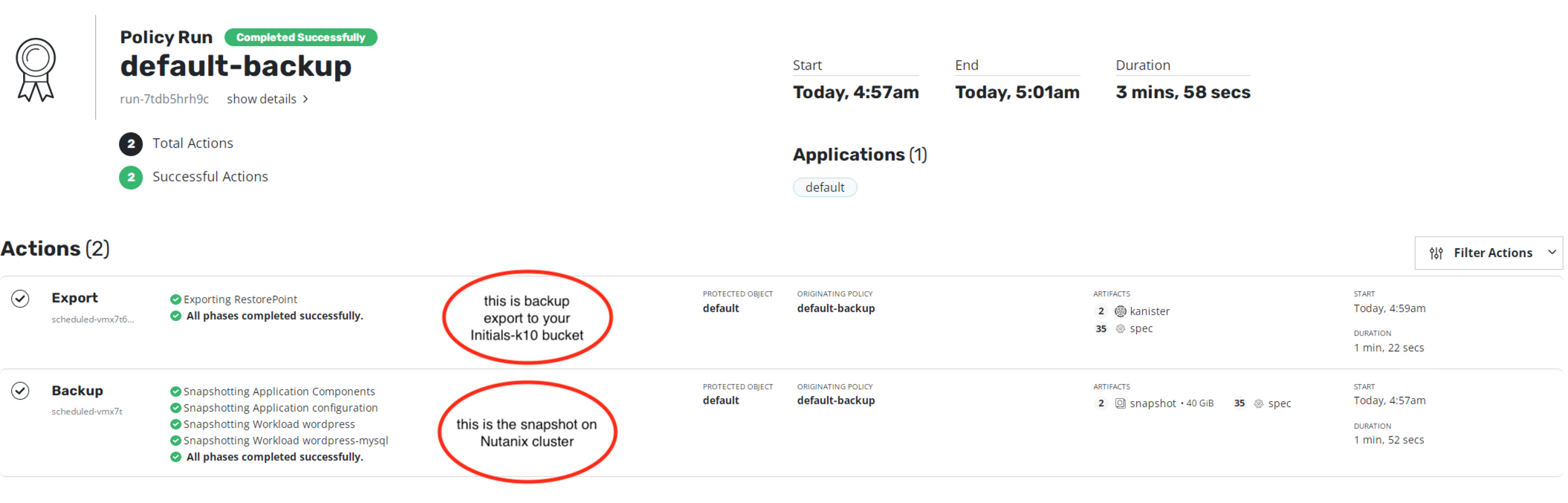Select the Backup action title
This screenshot has width=1568, height=503.
77,391
